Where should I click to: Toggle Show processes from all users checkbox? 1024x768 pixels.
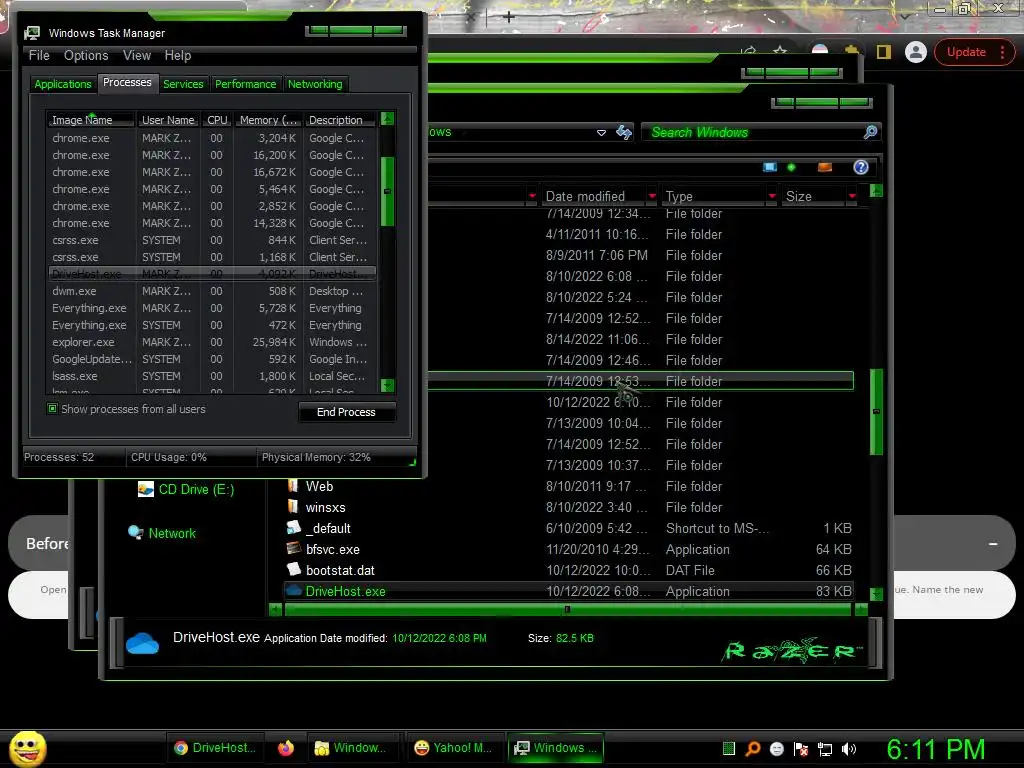[53, 409]
